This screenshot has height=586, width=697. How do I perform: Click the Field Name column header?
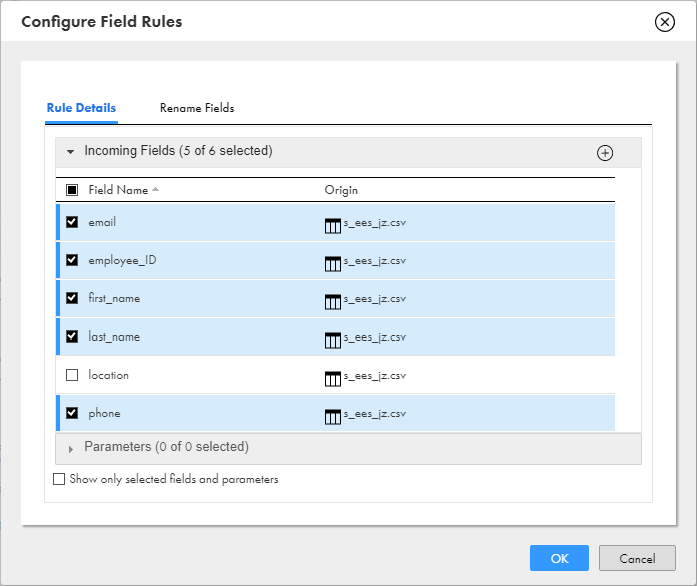(x=118, y=190)
